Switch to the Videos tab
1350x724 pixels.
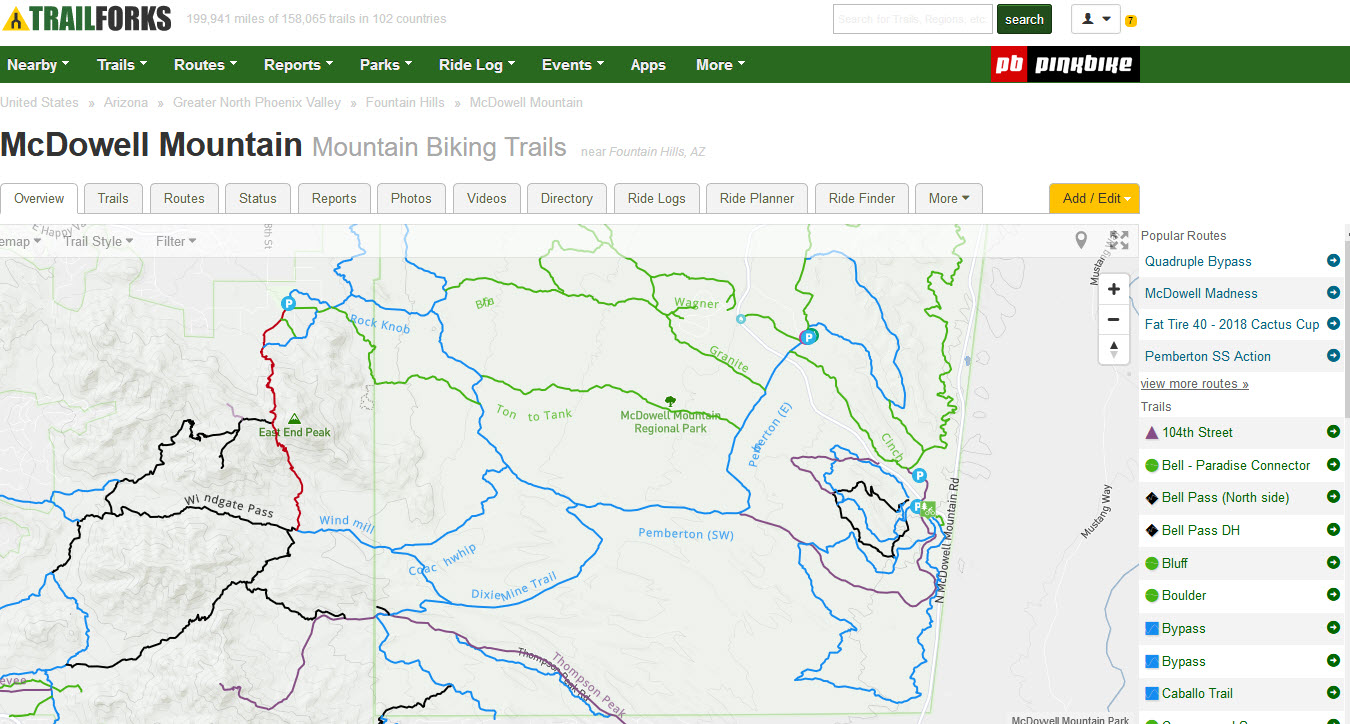click(x=487, y=198)
